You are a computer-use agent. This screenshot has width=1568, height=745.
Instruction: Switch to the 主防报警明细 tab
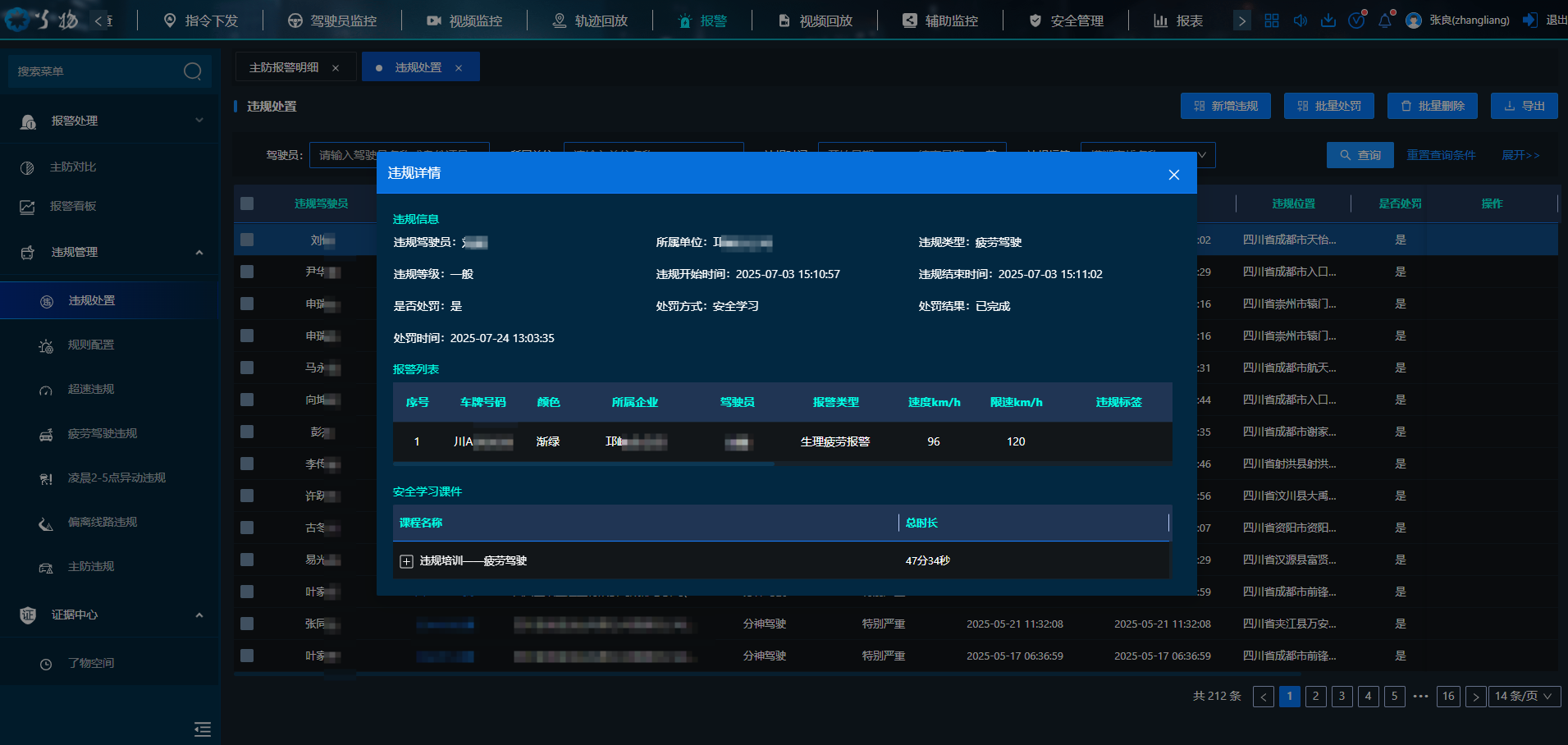[x=284, y=67]
